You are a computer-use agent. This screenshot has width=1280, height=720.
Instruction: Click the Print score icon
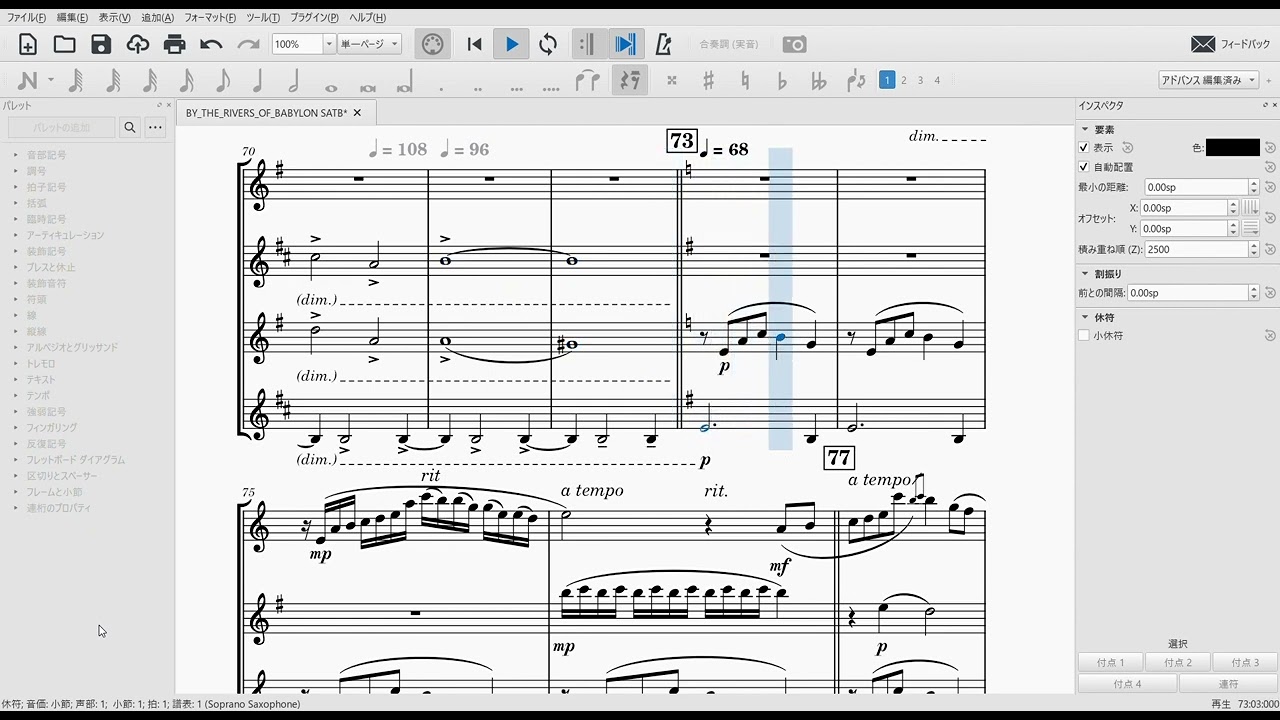[x=174, y=44]
